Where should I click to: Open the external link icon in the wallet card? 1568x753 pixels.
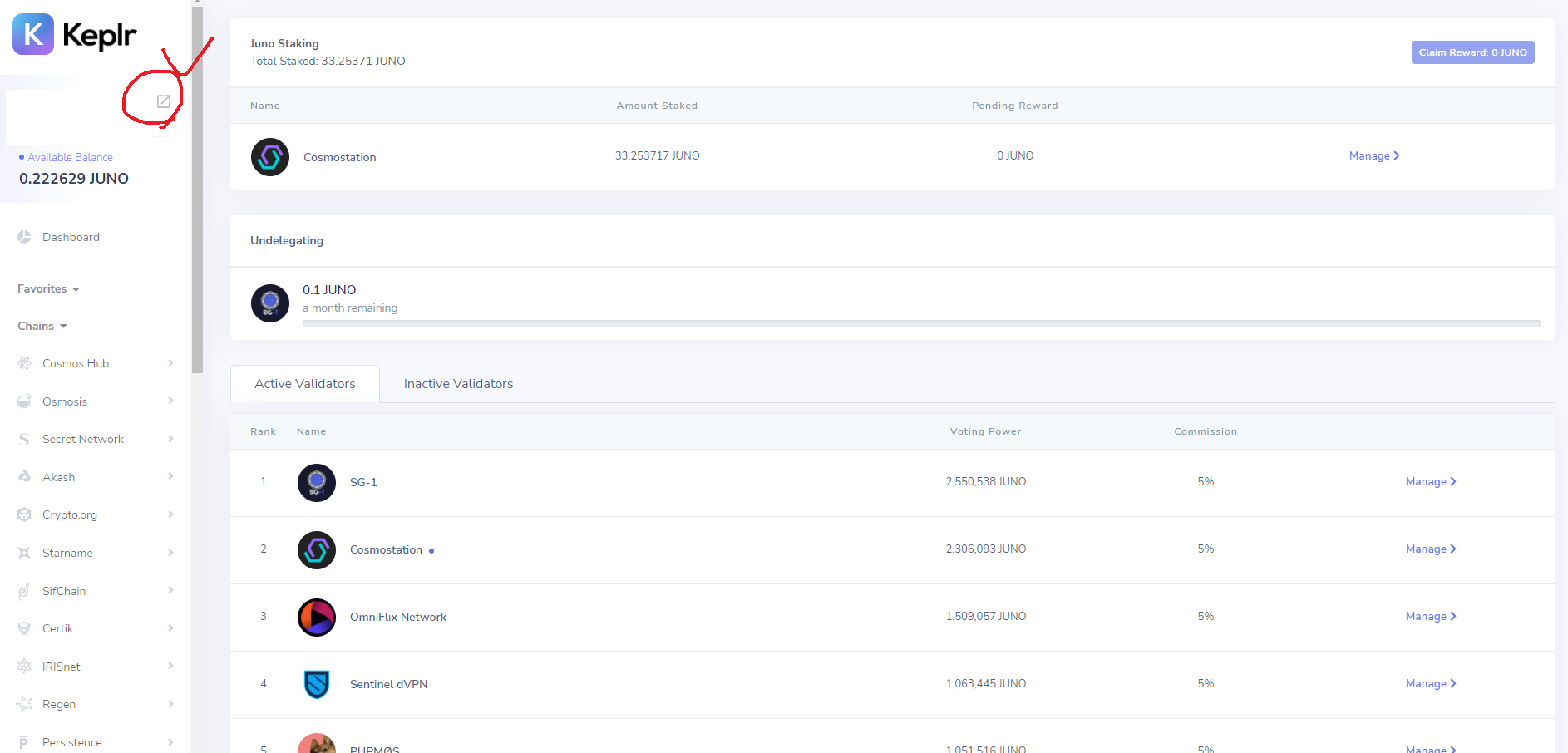pos(164,101)
